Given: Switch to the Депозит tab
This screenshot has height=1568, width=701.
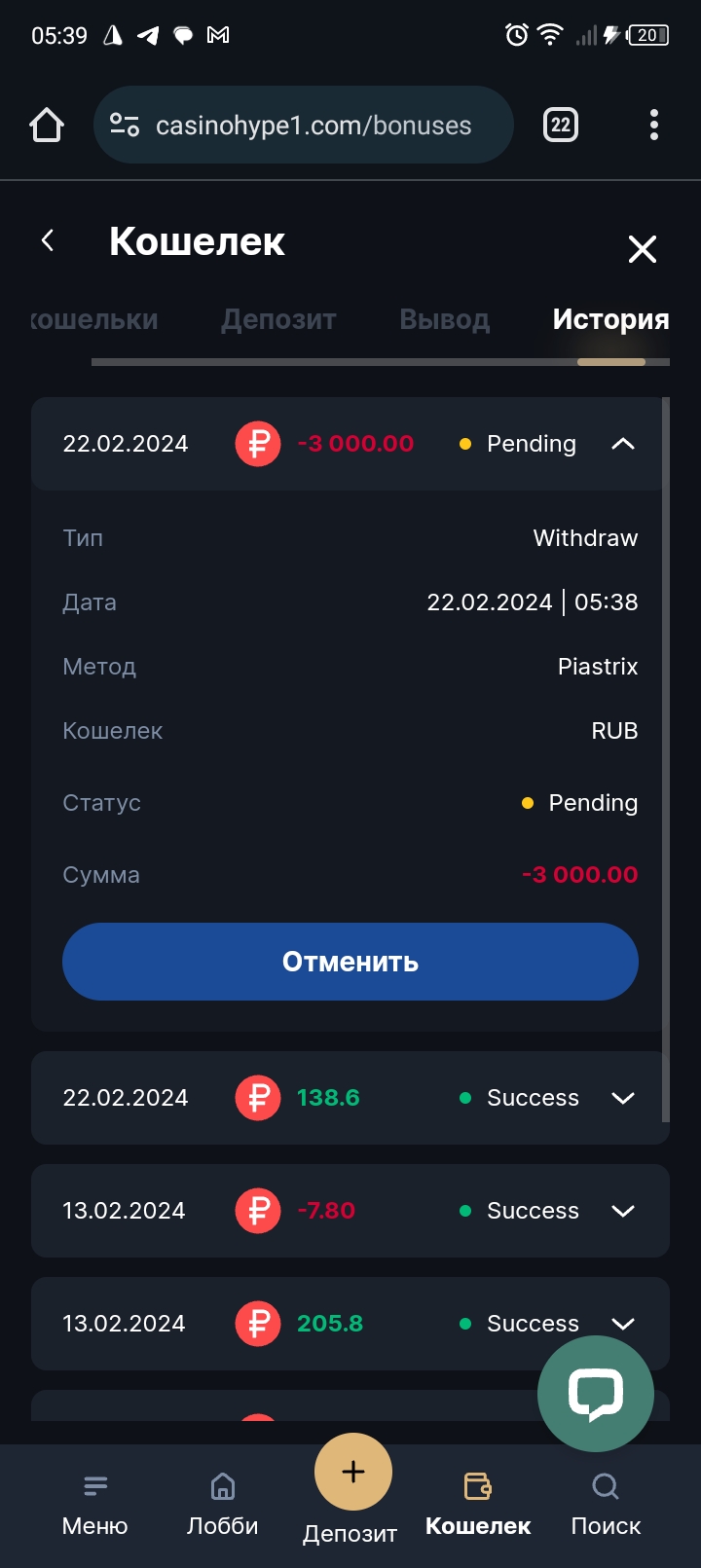Looking at the screenshot, I should (278, 319).
